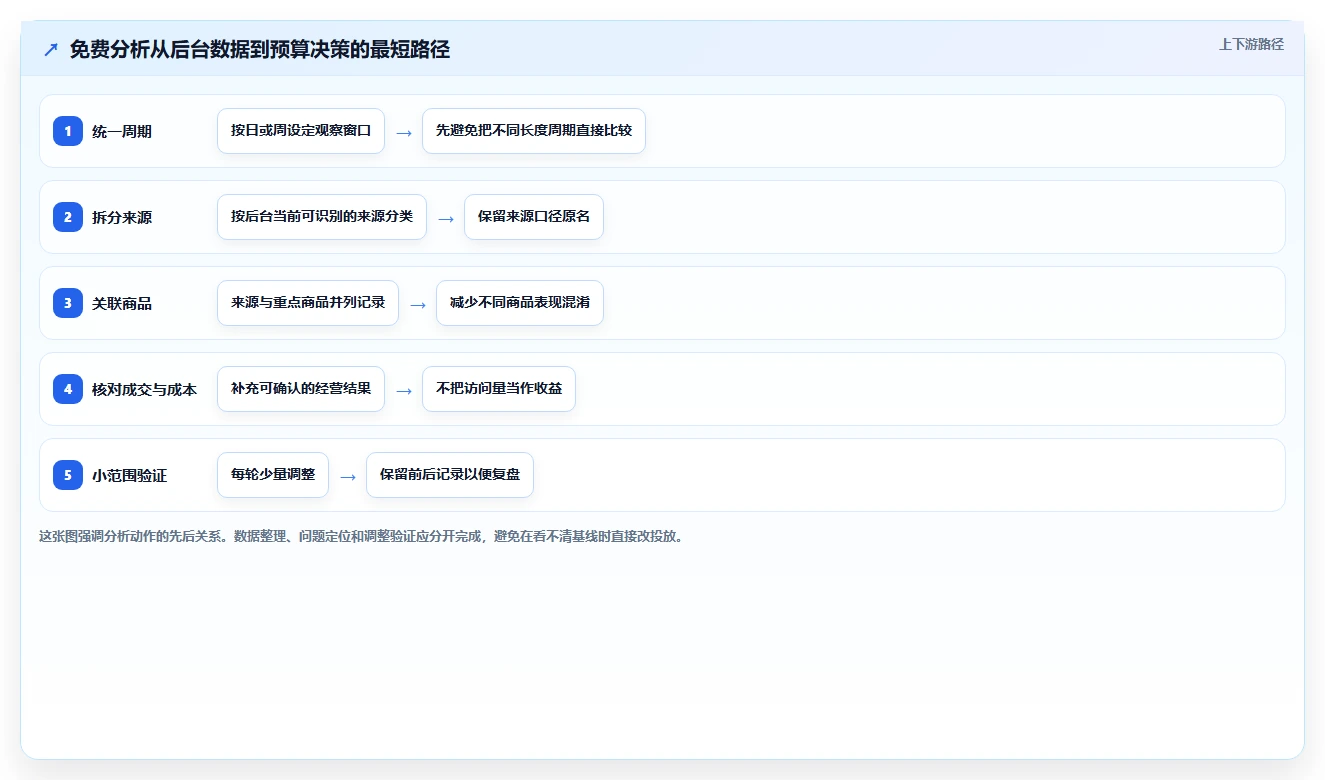Screen dimensions: 1325x780
Task: Click the 小范围验证 step label
Action: [130, 475]
